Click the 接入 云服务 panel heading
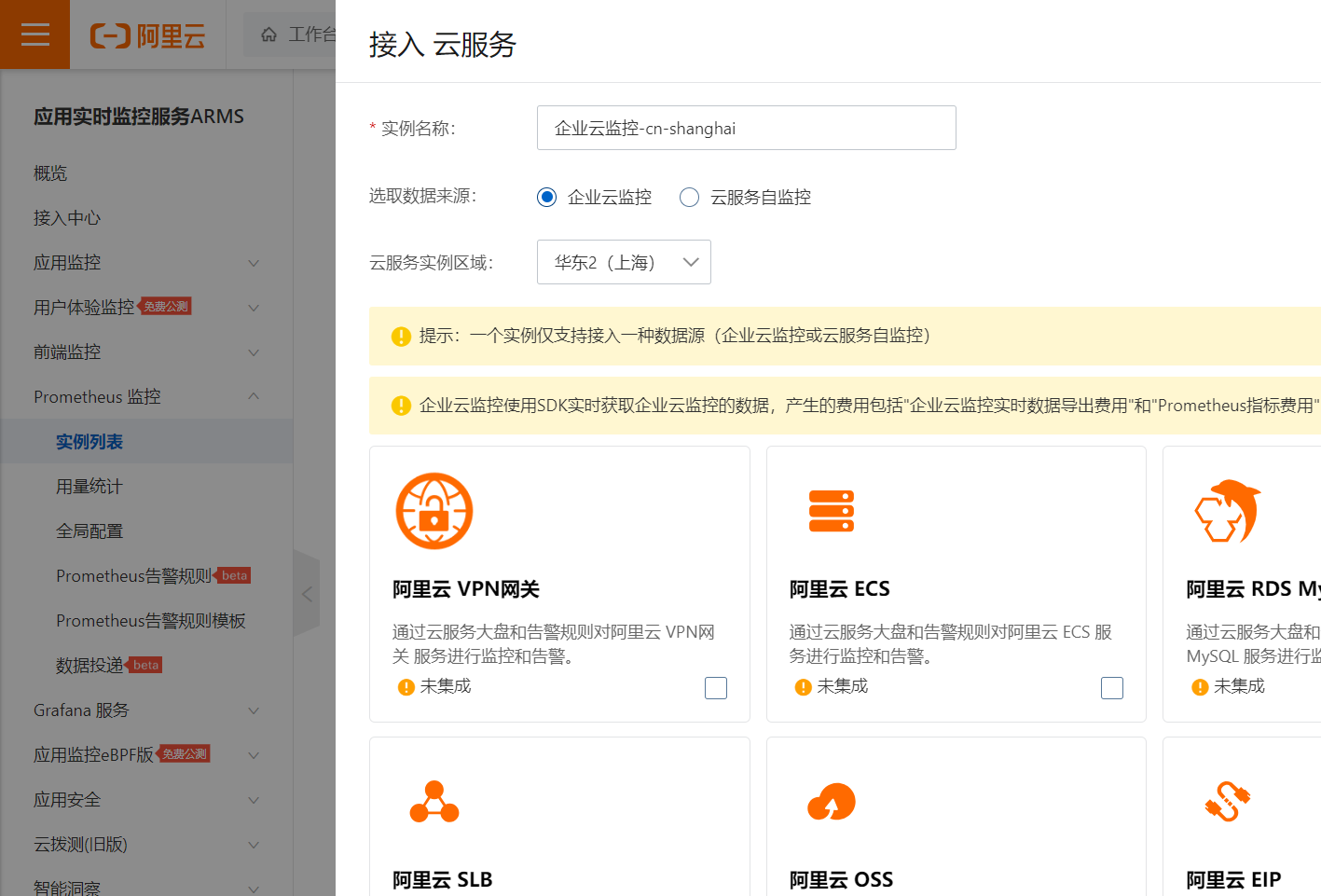 click(x=443, y=44)
